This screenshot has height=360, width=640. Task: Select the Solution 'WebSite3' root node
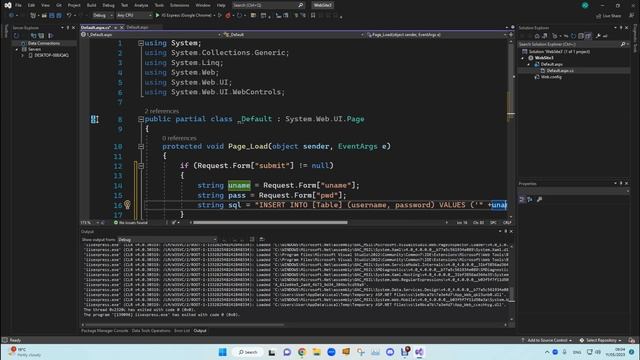559,52
